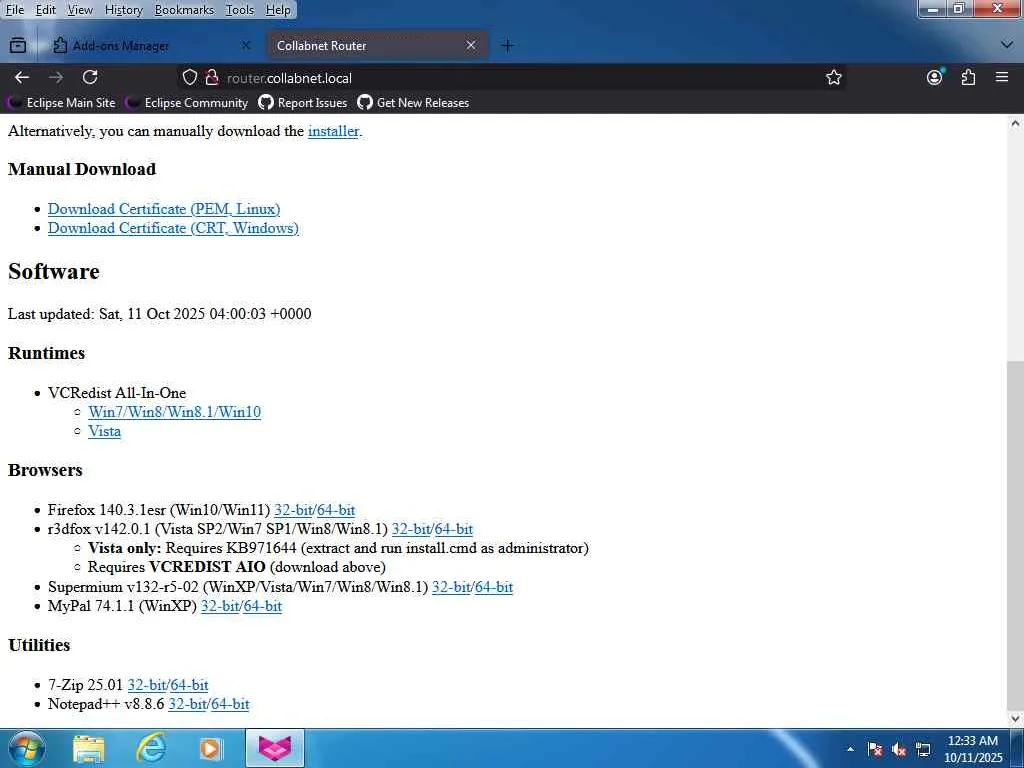Download Supermium v132 32-bit
The height and width of the screenshot is (768, 1024).
point(451,587)
